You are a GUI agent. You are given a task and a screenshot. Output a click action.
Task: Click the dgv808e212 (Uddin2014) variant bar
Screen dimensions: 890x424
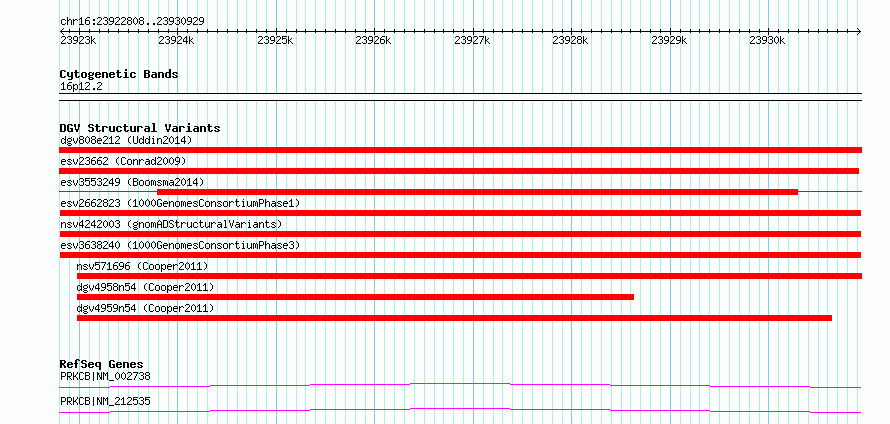point(460,150)
